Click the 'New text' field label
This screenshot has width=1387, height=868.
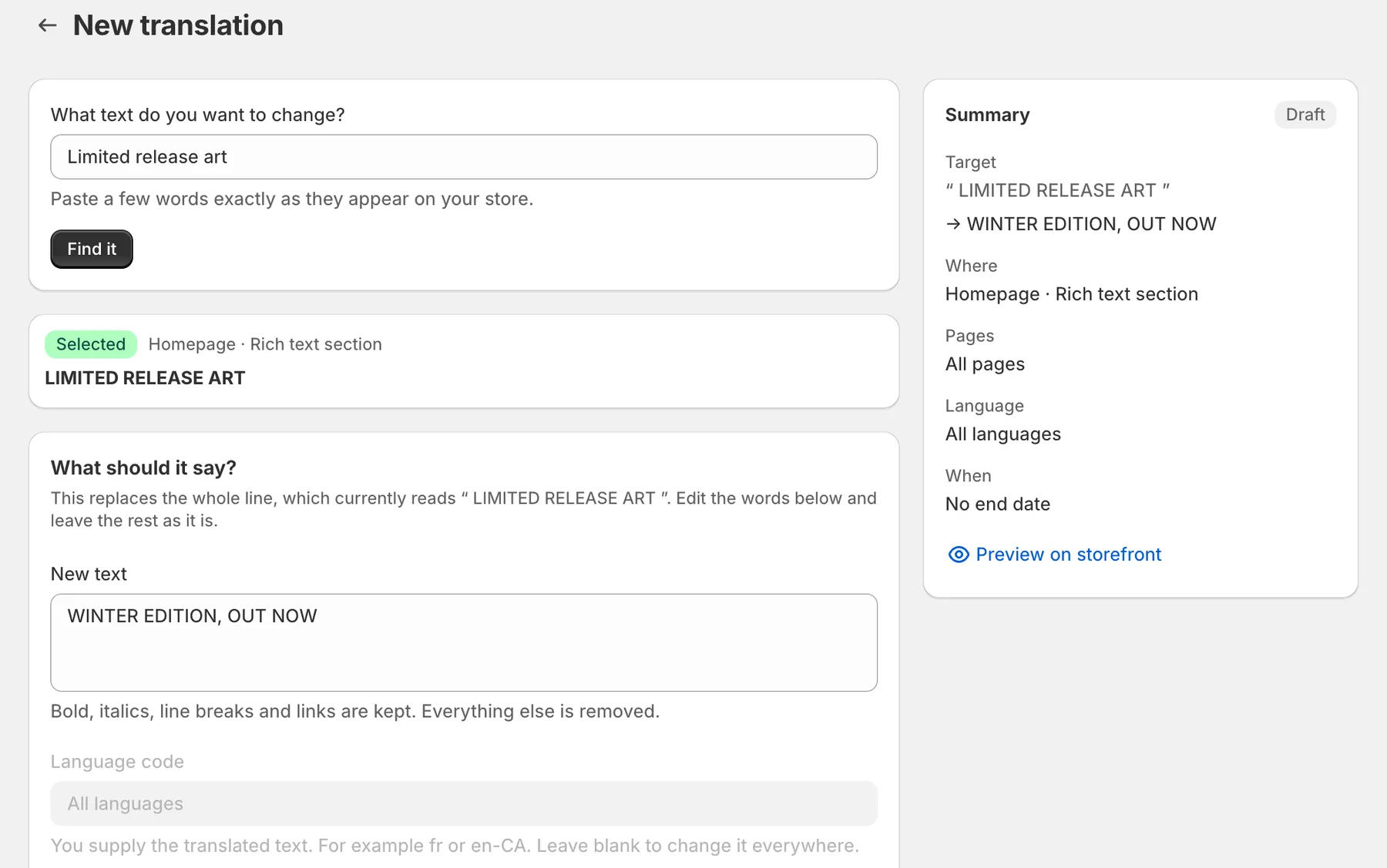click(x=89, y=574)
